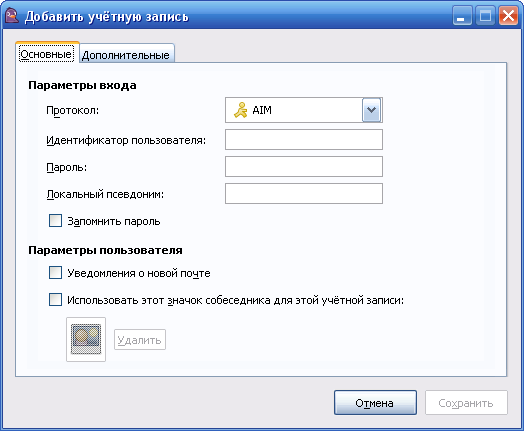
Task: Click the Отмена button
Action: (375, 403)
